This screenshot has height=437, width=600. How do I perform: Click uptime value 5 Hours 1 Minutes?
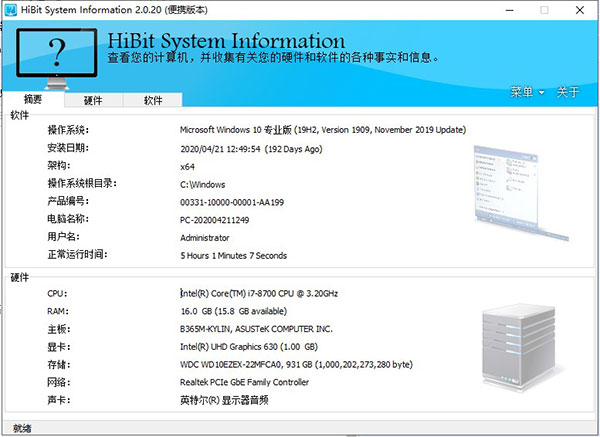point(233,256)
